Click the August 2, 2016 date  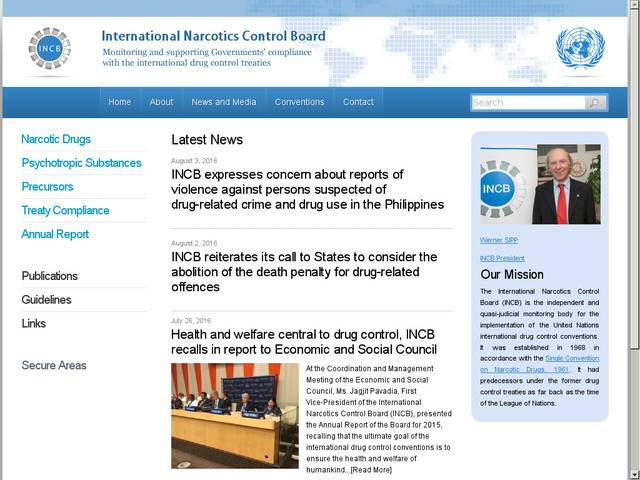click(194, 243)
